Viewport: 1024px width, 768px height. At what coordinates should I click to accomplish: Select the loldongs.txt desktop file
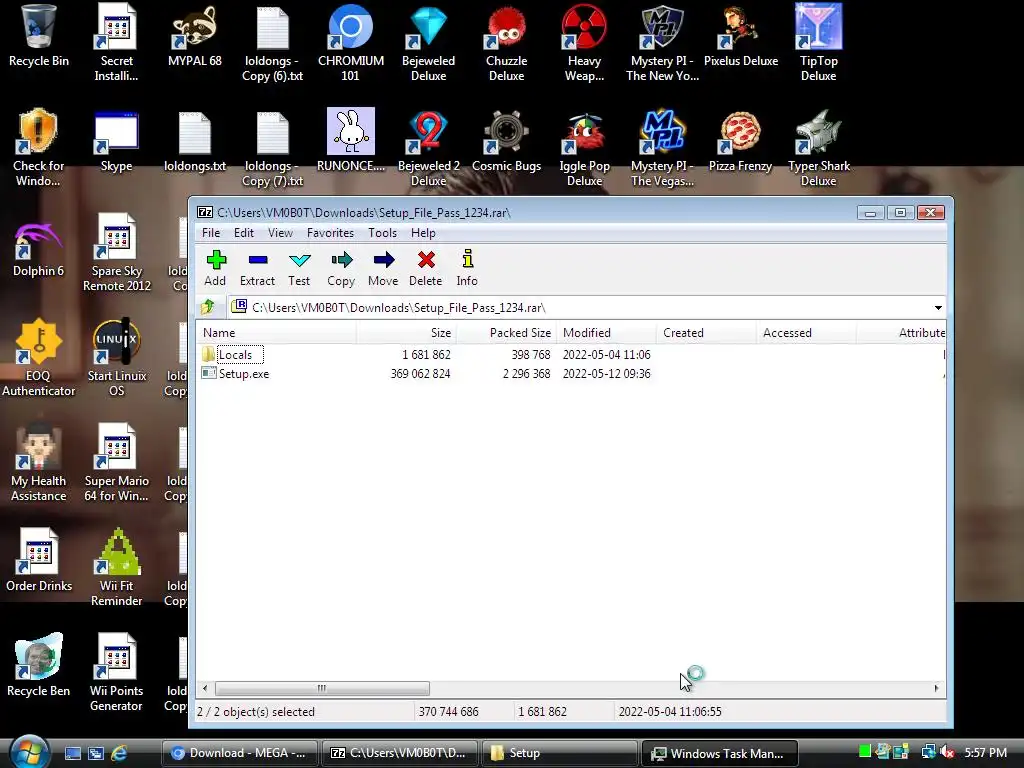point(195,142)
